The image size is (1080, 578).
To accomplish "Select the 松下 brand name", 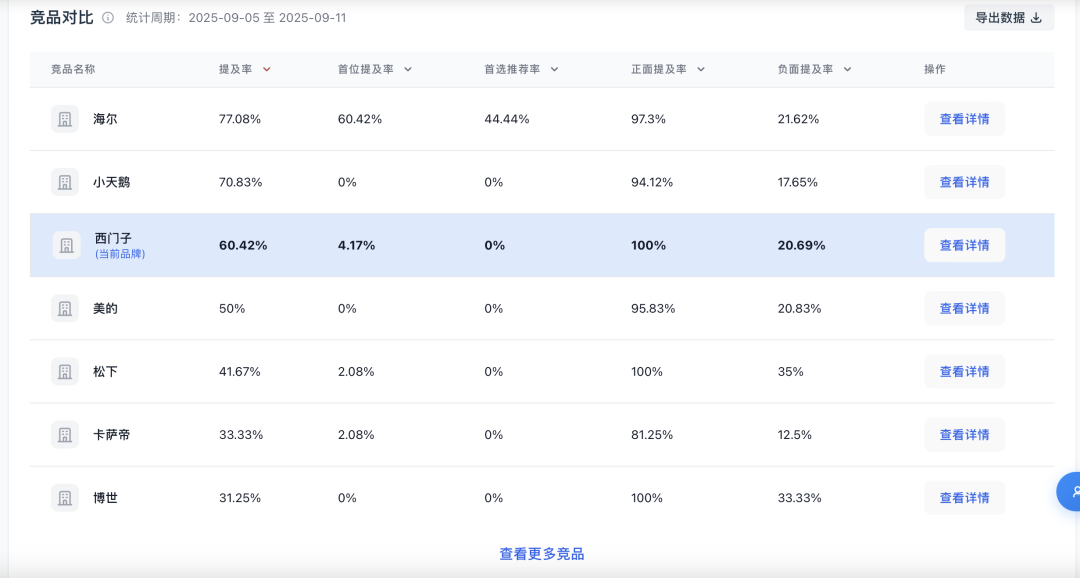I will [x=105, y=372].
